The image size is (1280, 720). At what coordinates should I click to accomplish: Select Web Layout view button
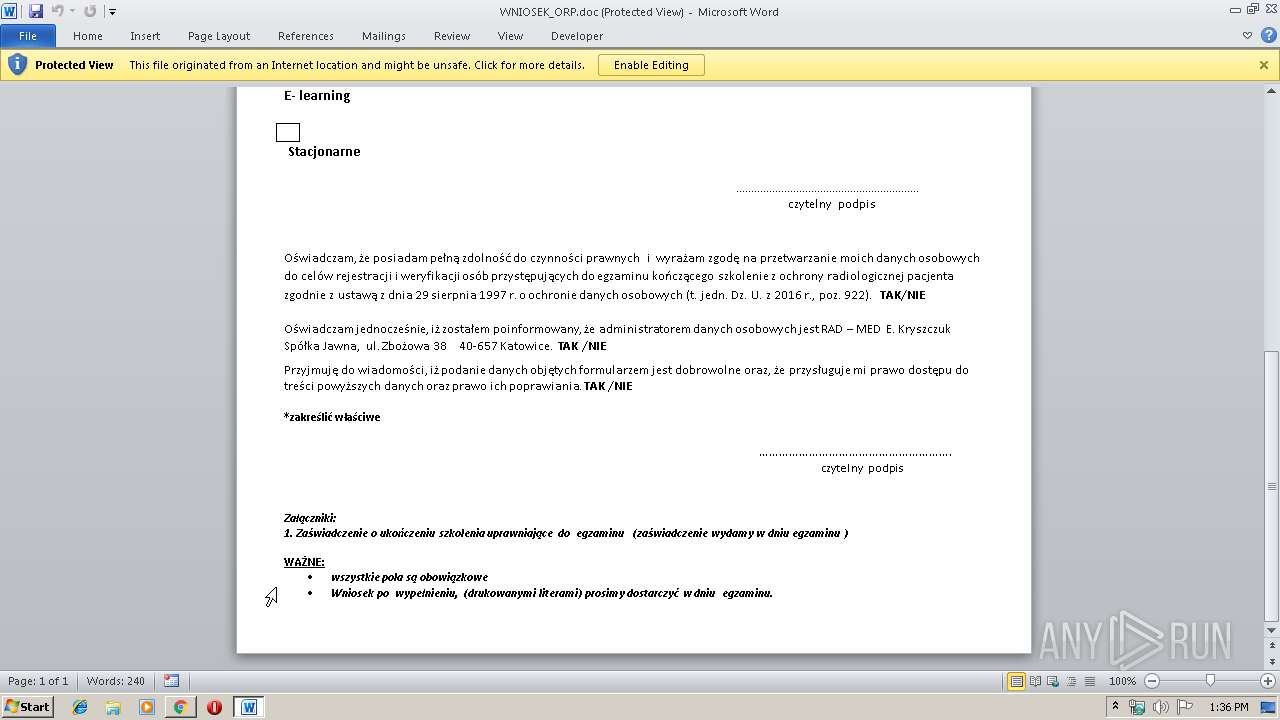coord(1053,681)
